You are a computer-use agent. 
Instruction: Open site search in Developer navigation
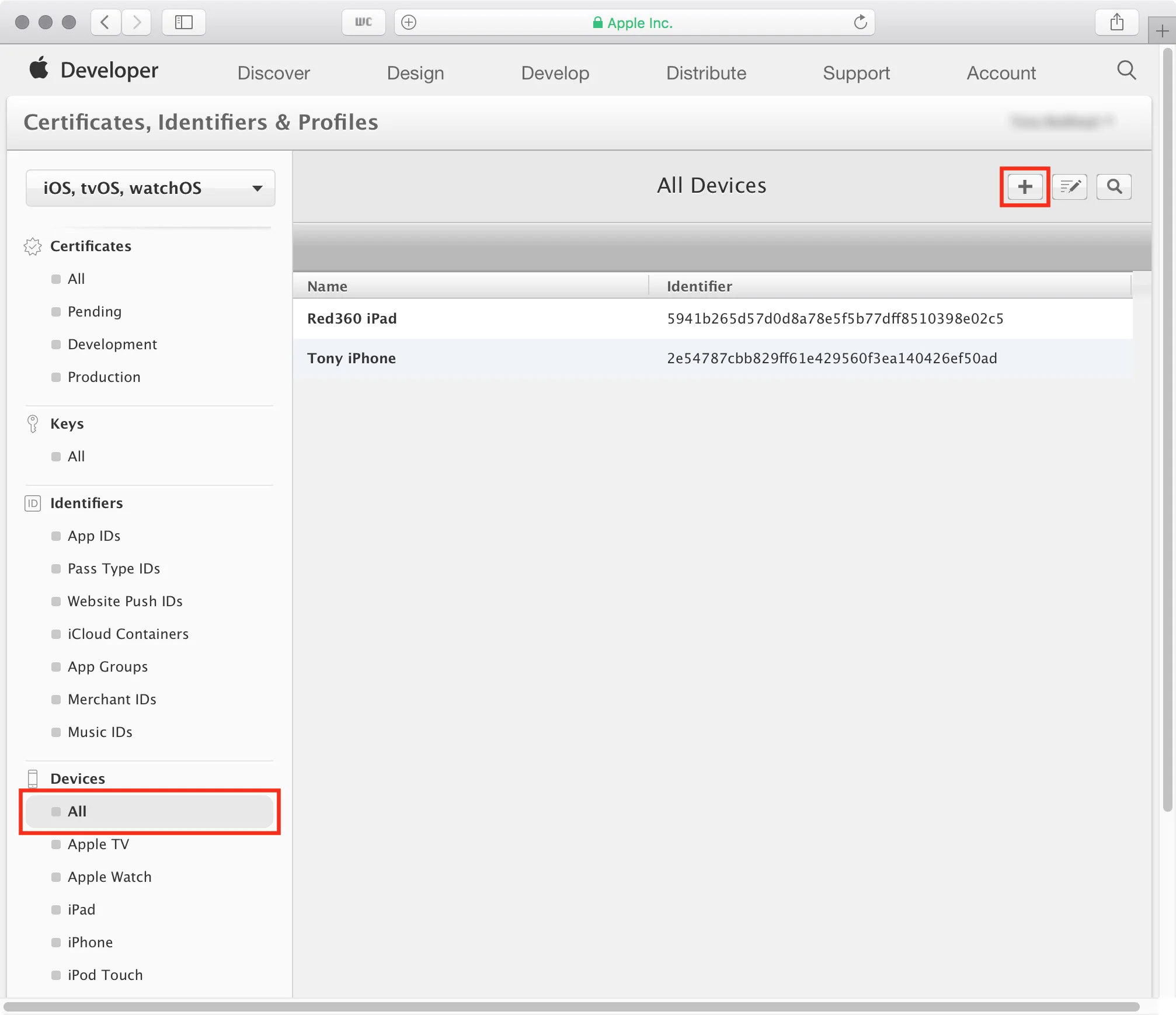[1126, 71]
